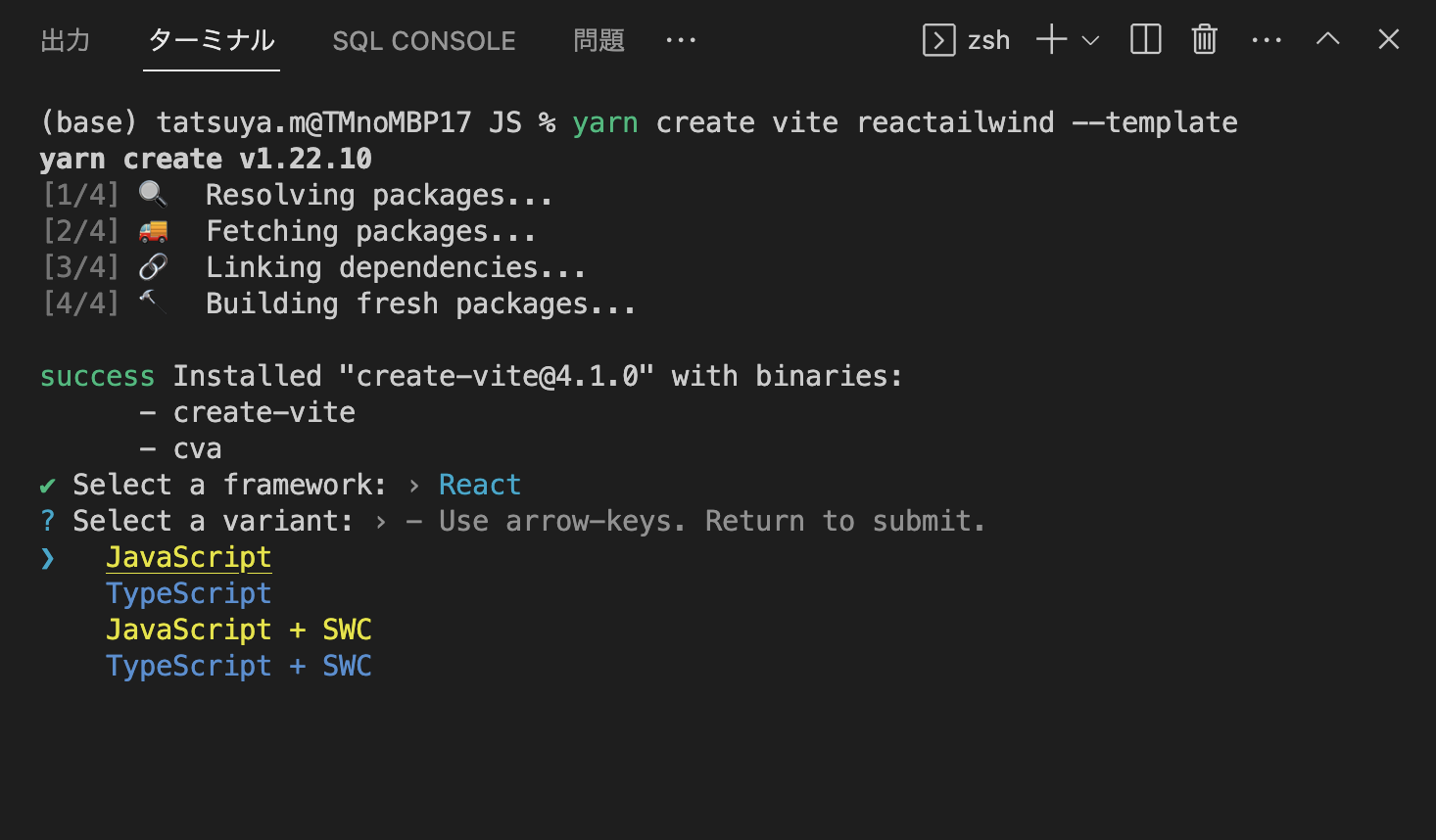Click the zsh shell indicator icon
The height and width of the screenshot is (840, 1436).
pos(938,40)
